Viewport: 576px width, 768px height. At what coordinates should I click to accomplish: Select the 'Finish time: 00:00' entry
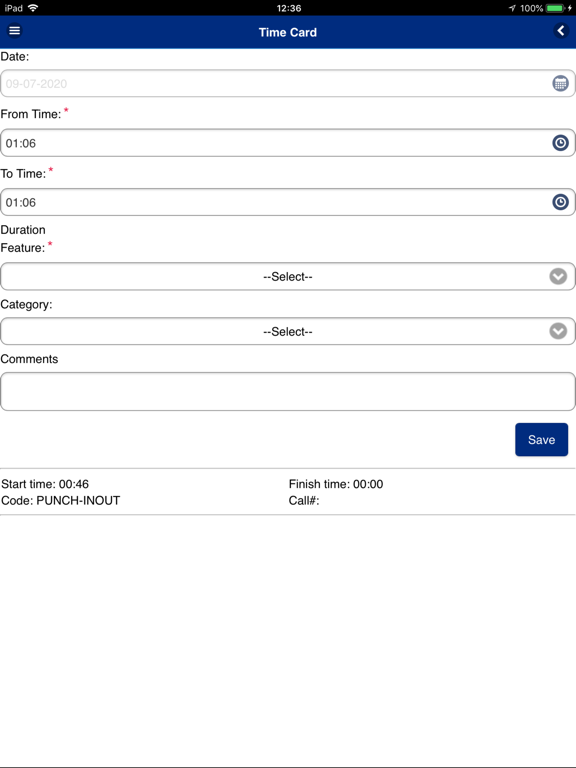point(336,484)
